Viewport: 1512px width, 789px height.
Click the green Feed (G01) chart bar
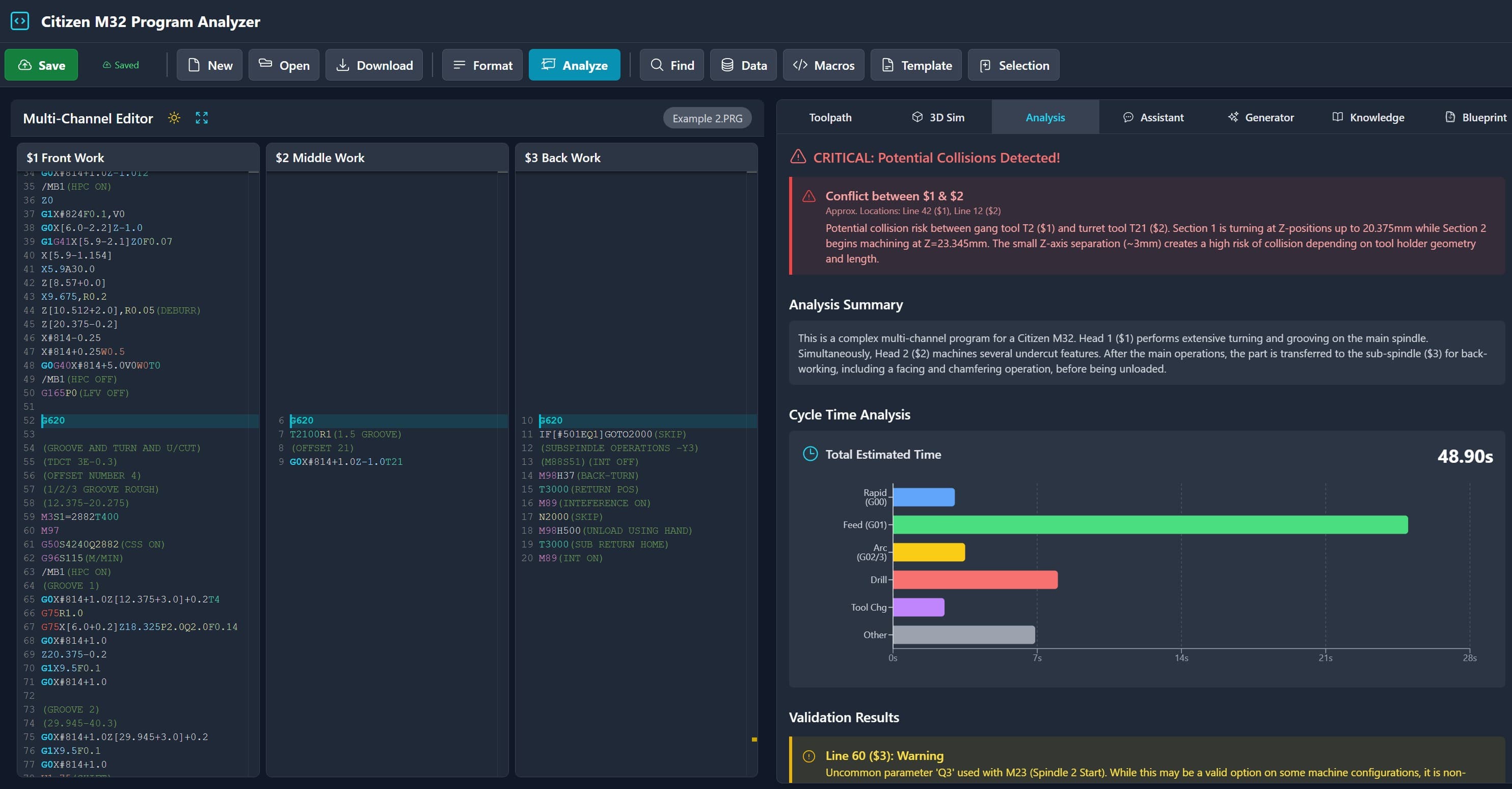coord(1150,525)
